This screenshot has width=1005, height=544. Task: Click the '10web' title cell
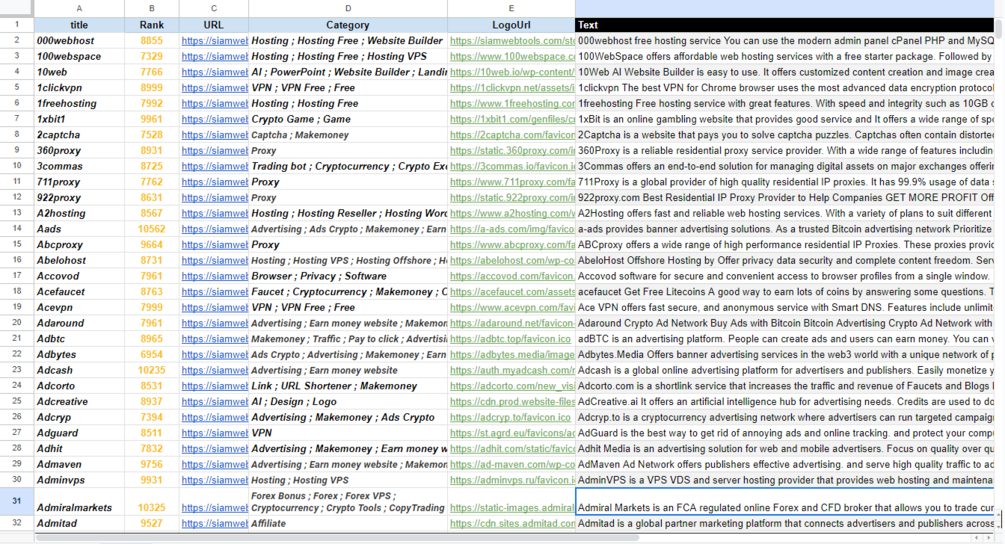click(x=79, y=72)
